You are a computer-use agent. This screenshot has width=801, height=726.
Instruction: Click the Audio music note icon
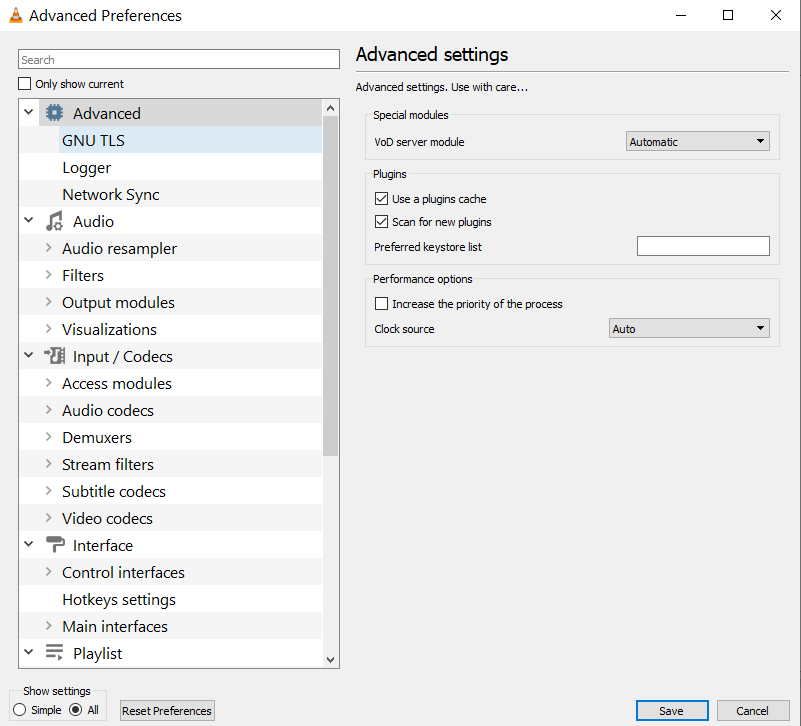[54, 221]
